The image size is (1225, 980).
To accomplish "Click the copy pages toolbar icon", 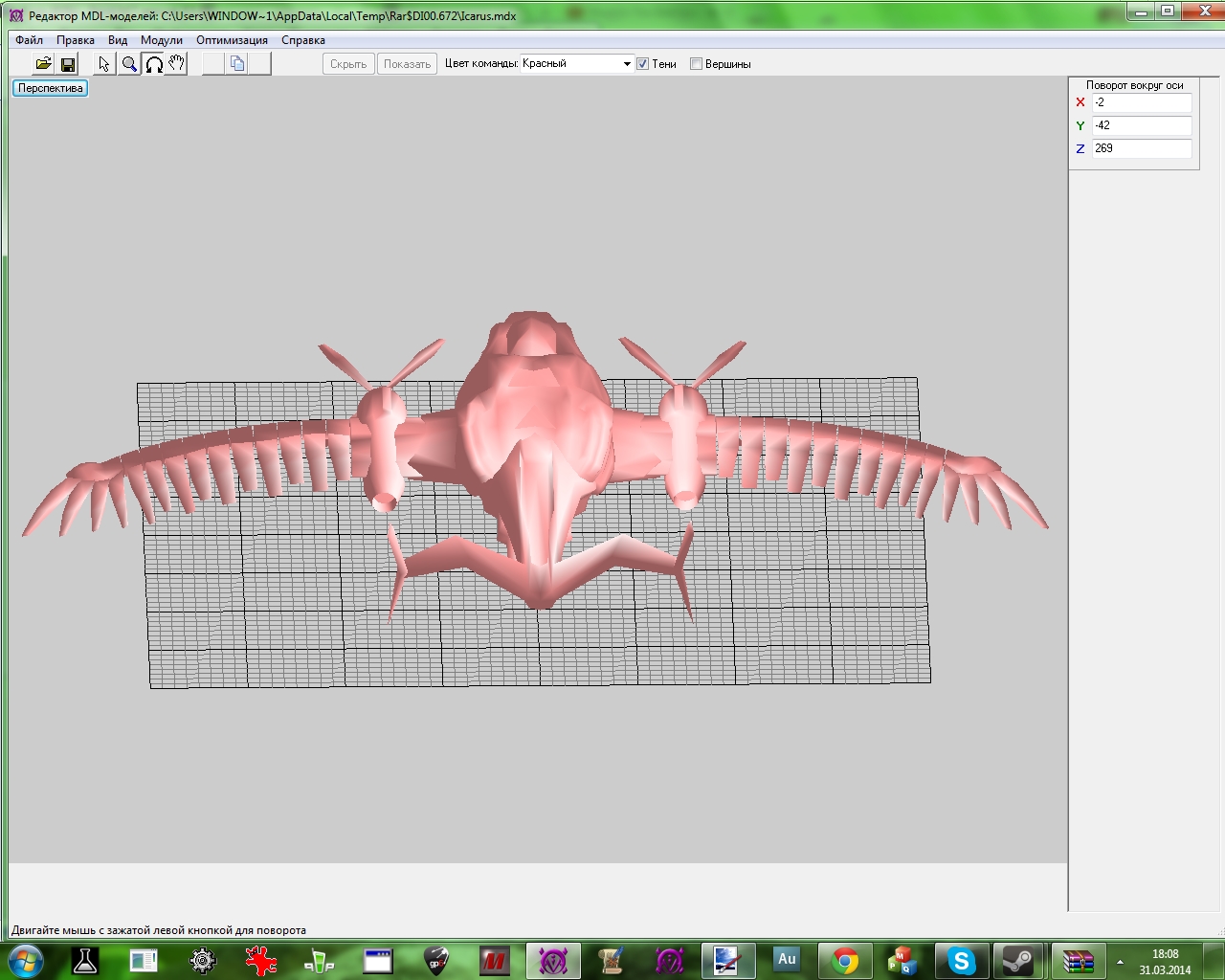I will coord(237,64).
